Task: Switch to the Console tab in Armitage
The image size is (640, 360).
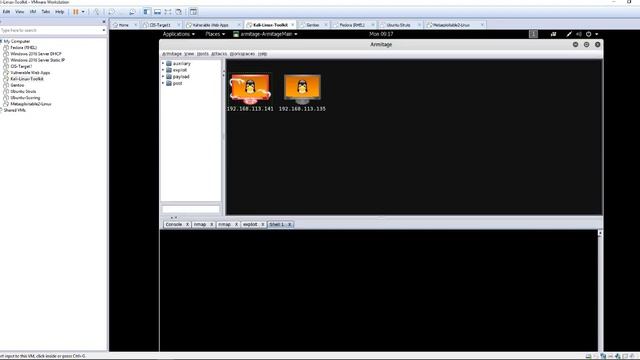Action: (x=173, y=224)
